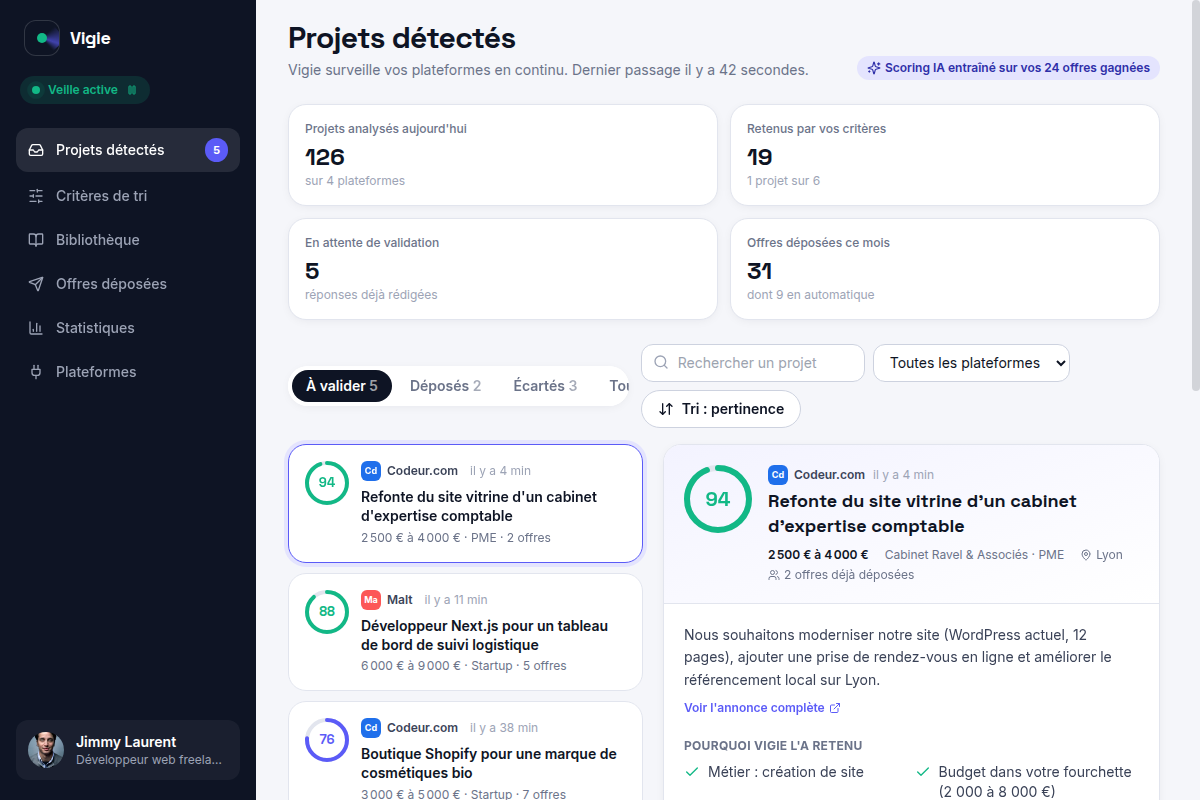This screenshot has width=1200, height=800.
Task: Click the magnifier icon in the search box
Action: (x=661, y=363)
